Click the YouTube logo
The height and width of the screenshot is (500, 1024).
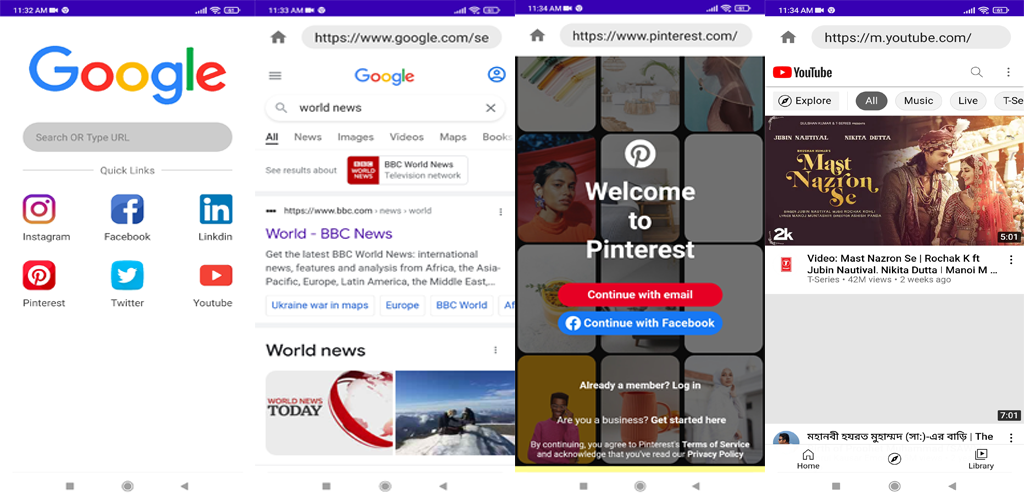click(x=802, y=72)
